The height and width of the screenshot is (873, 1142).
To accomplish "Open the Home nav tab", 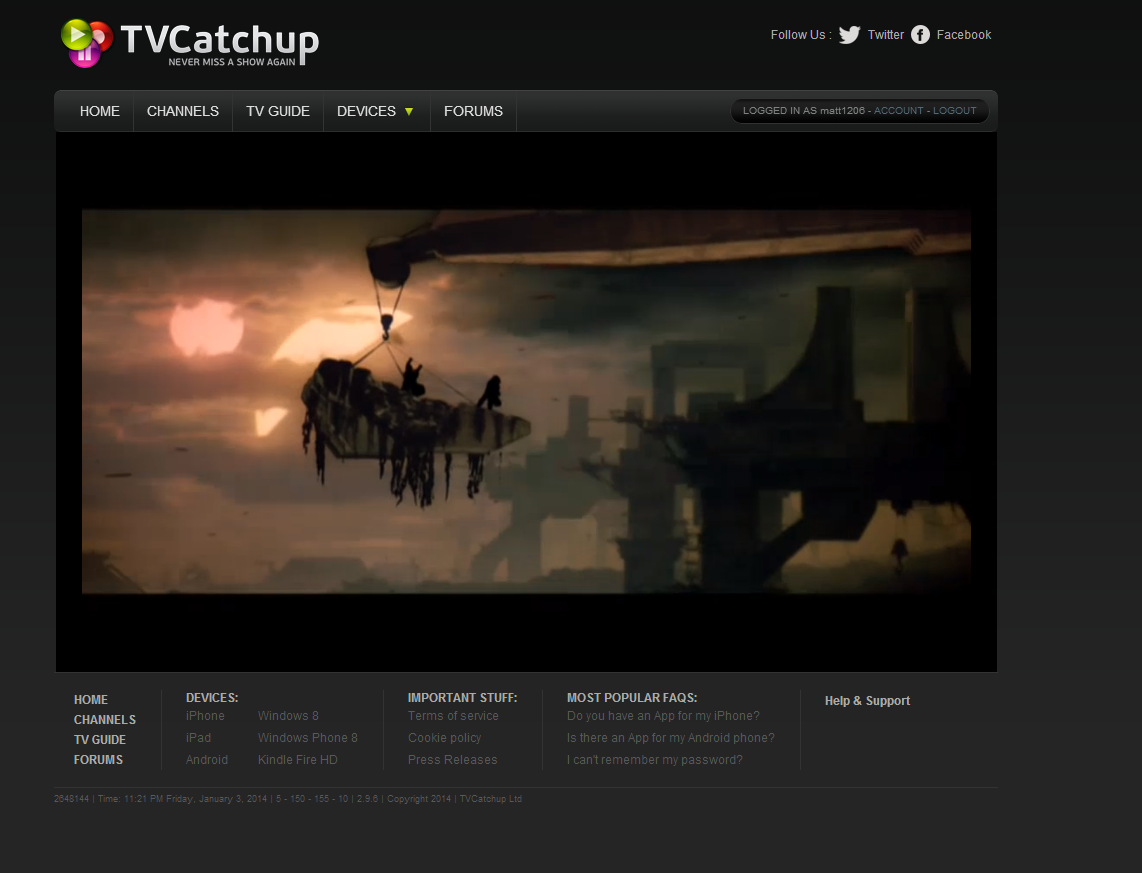I will click(x=100, y=111).
